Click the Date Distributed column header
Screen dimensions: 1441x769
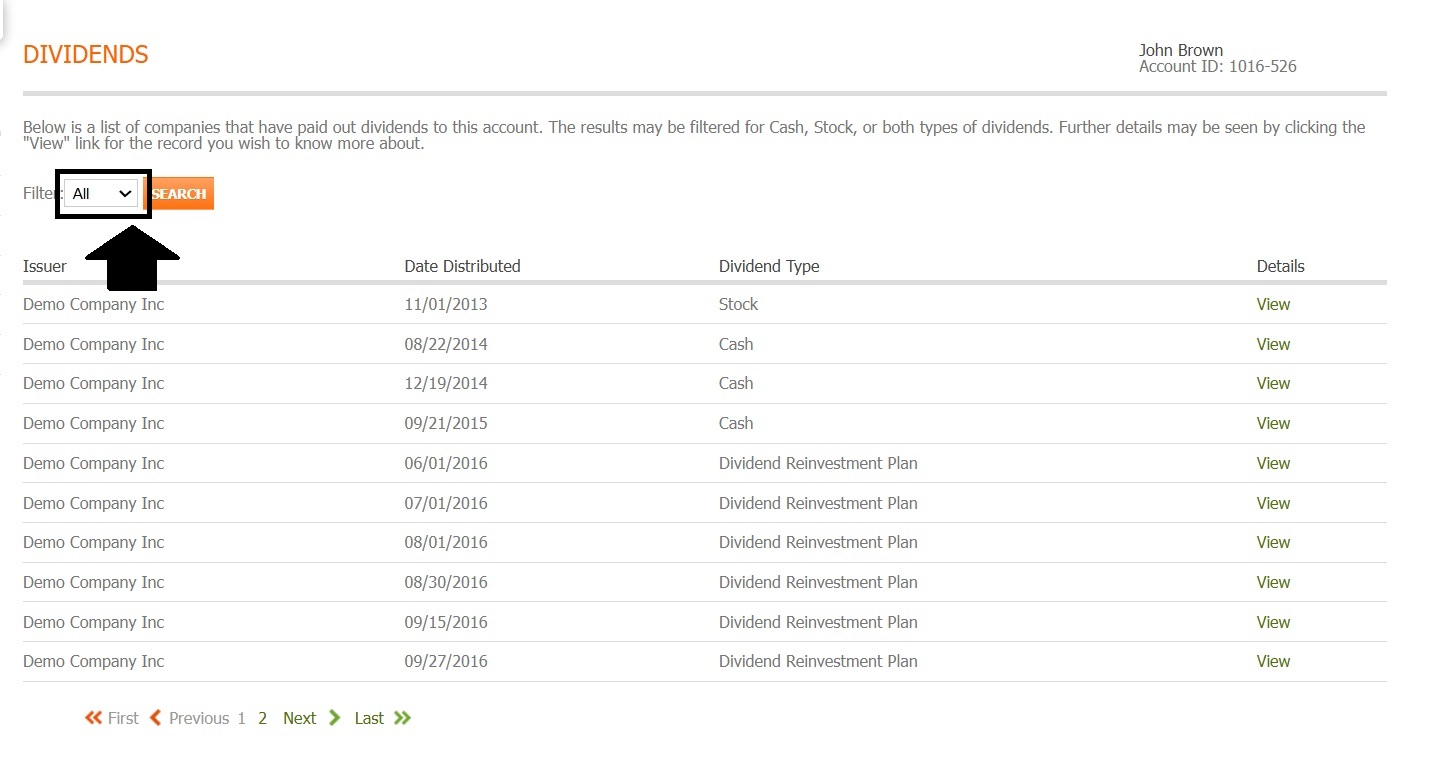462,266
